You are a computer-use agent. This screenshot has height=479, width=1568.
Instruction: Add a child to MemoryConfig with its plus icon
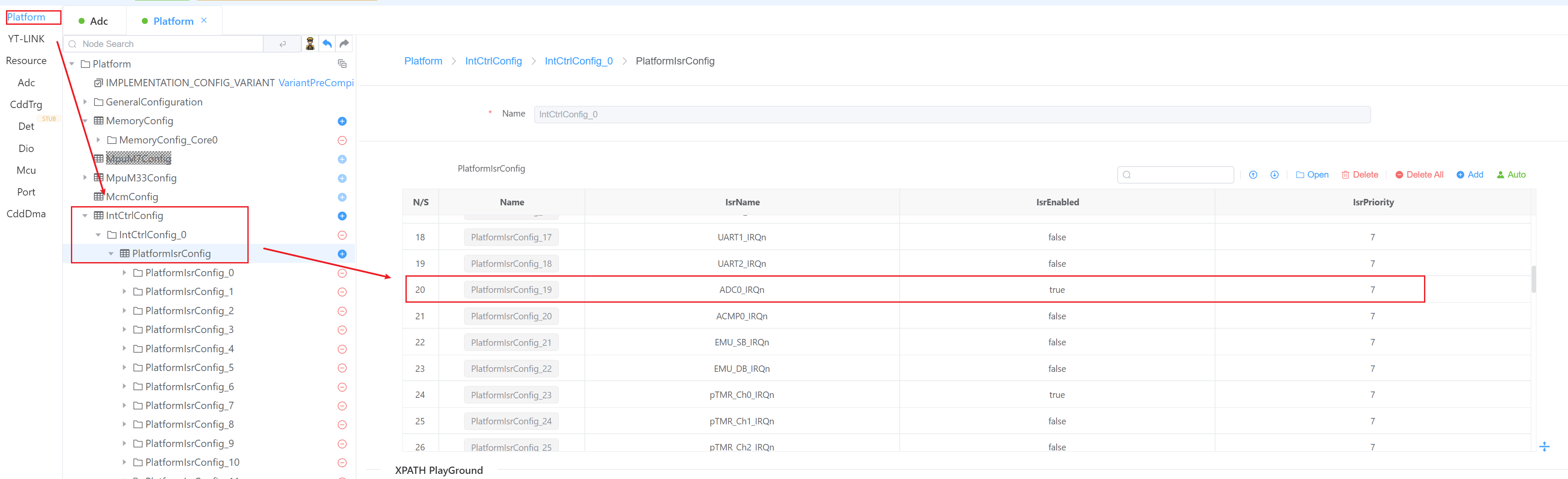[342, 121]
